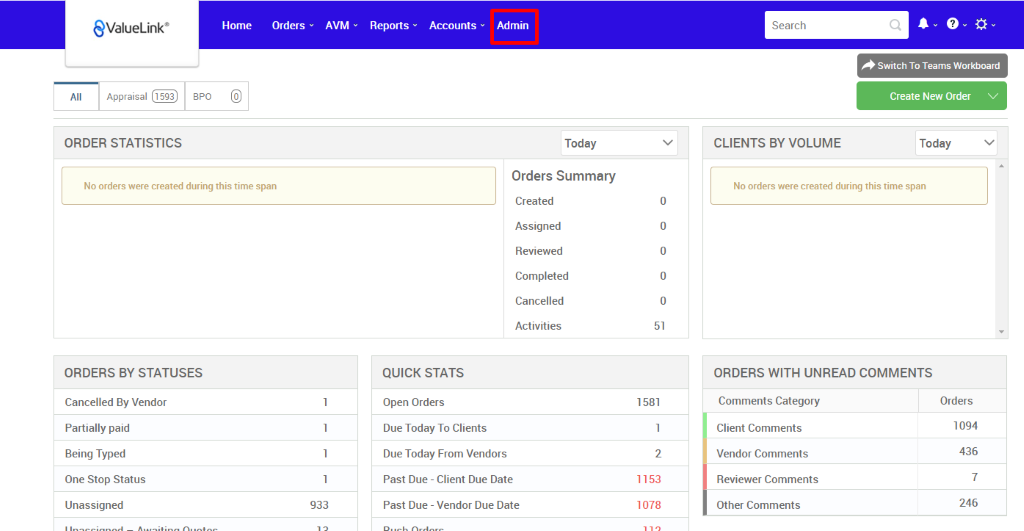Screen dimensions: 1024x531
Task: Open the Admin menu
Action: pos(513,25)
